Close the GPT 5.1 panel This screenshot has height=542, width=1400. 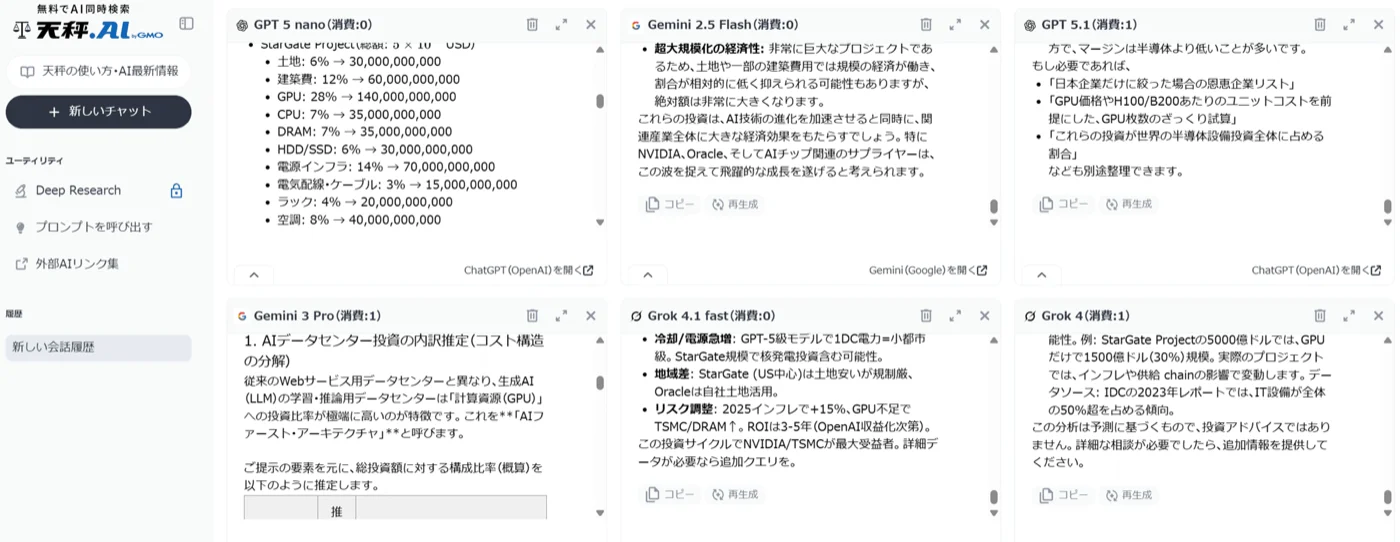(1378, 24)
